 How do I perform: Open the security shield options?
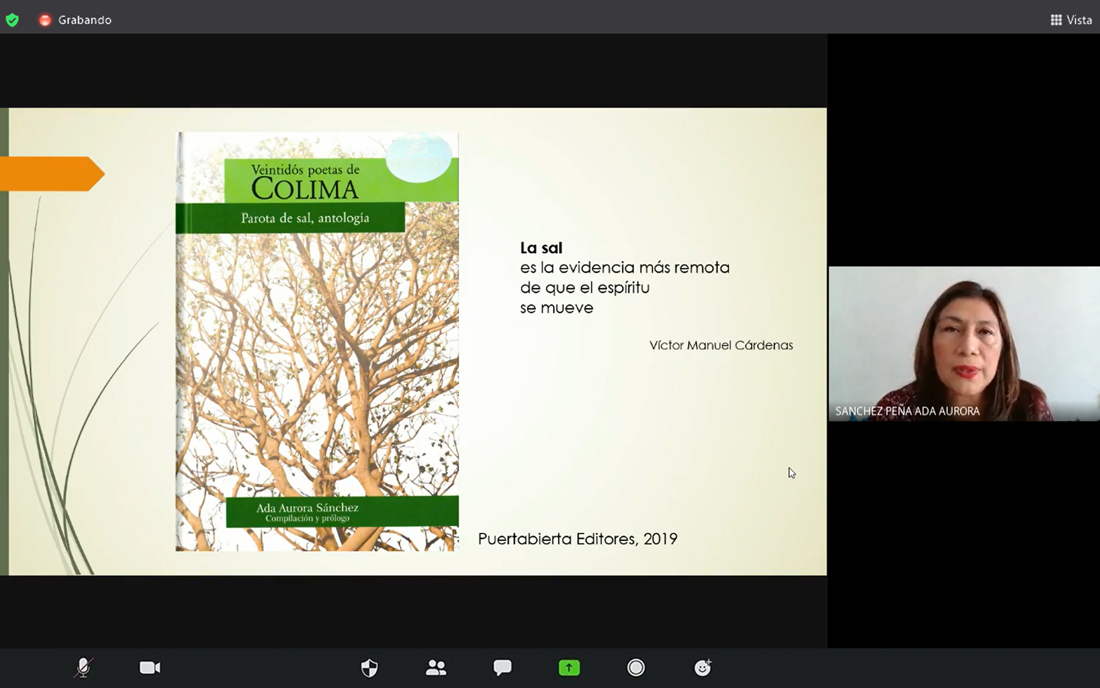(369, 668)
